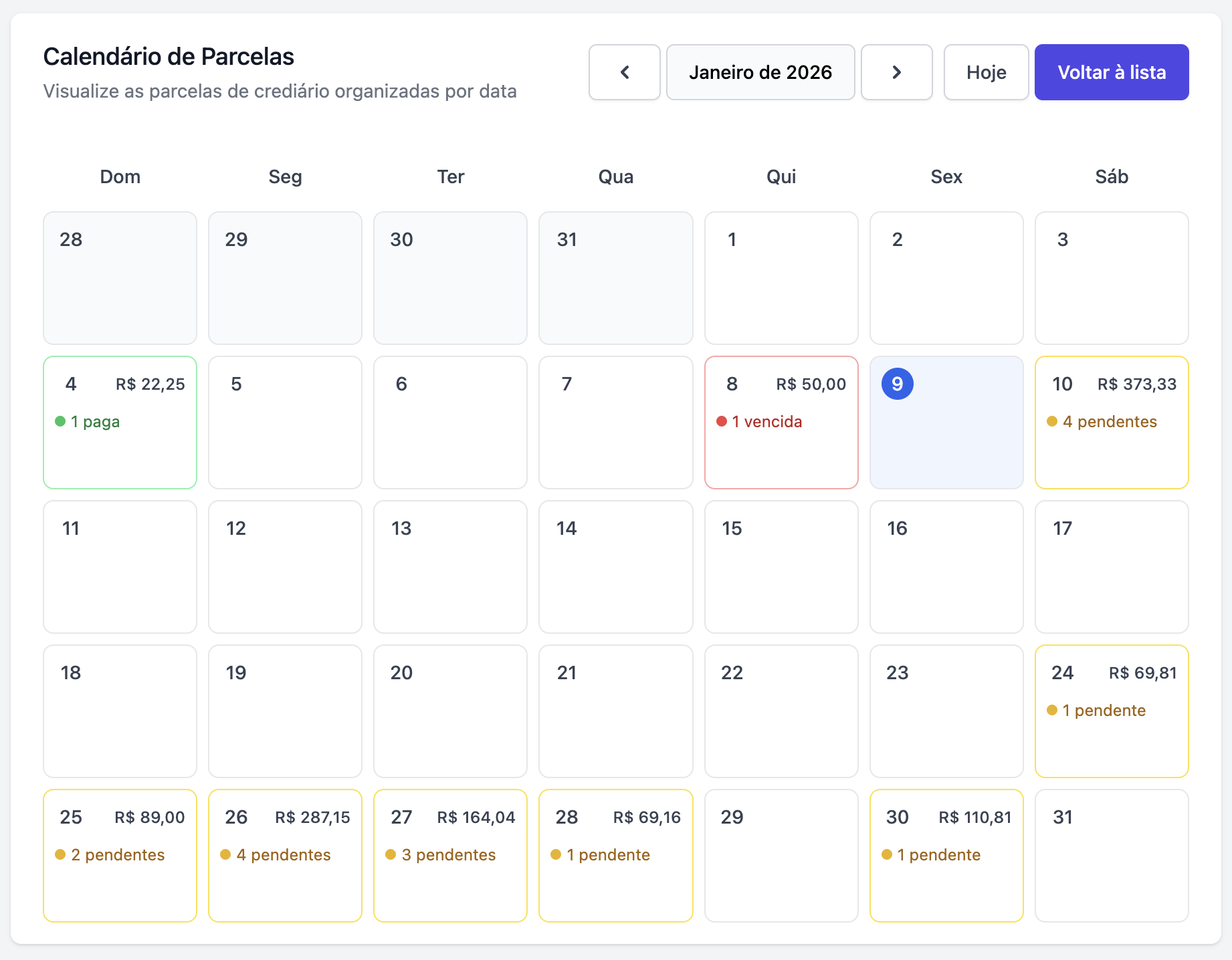The image size is (1232, 960).
Task: Click the R$ 50,00 amount on day 8
Action: pyautogui.click(x=811, y=384)
